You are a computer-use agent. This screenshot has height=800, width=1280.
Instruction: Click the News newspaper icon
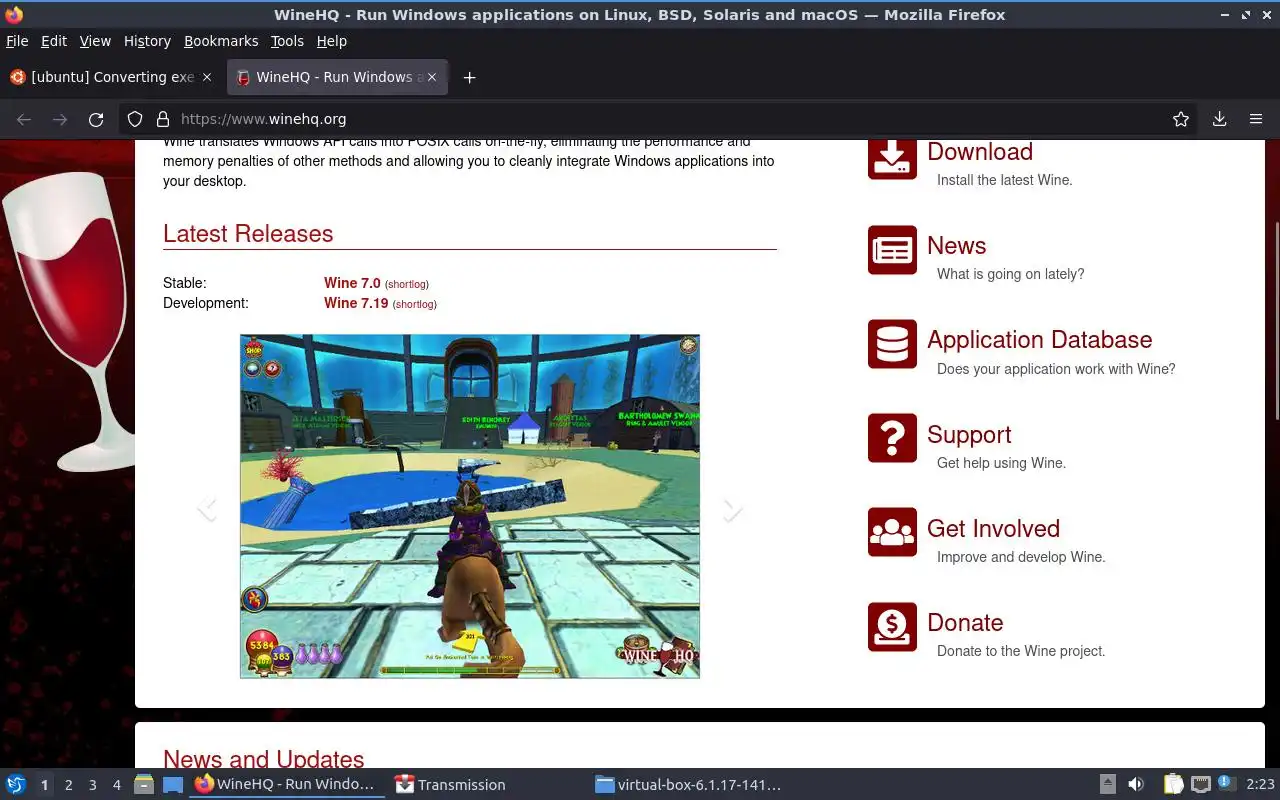click(892, 250)
